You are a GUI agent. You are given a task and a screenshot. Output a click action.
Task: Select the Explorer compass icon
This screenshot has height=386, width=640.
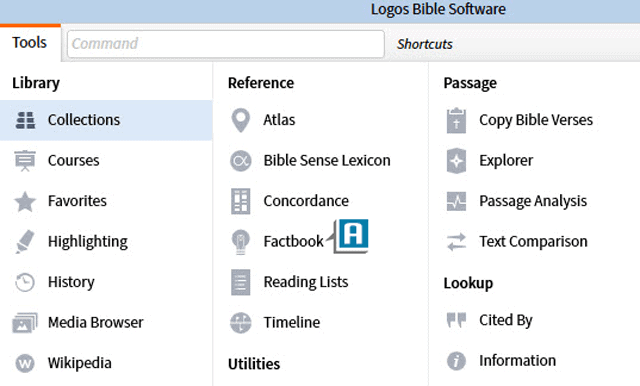coord(456,161)
